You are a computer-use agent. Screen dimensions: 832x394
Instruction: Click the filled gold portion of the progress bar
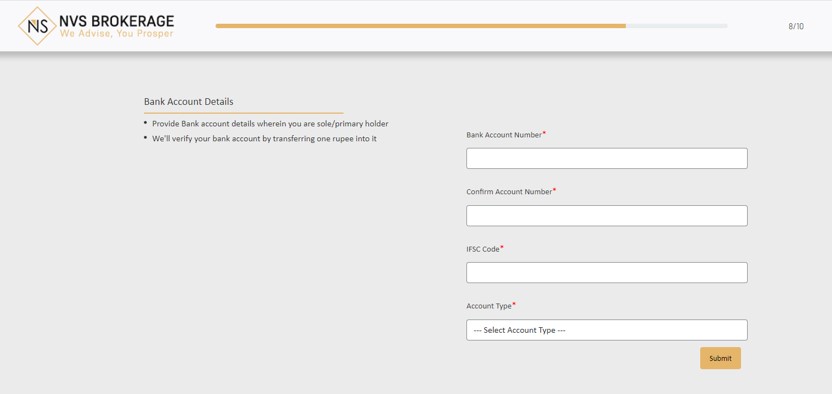click(x=420, y=25)
